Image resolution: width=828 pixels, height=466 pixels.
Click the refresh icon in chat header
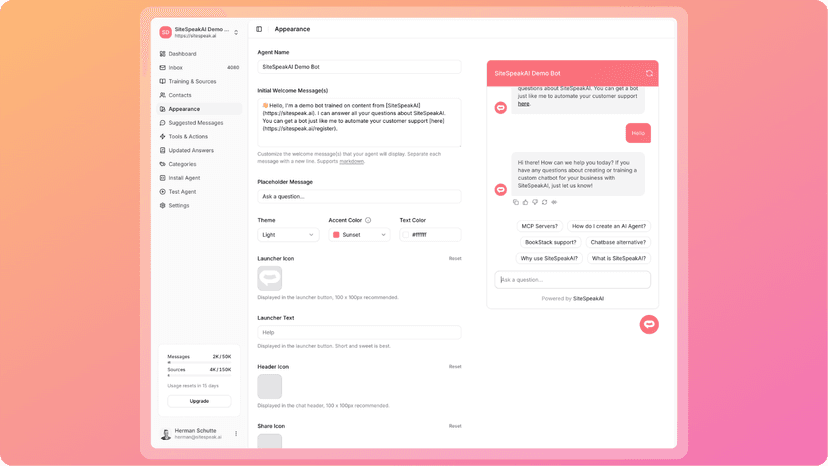[x=649, y=73]
